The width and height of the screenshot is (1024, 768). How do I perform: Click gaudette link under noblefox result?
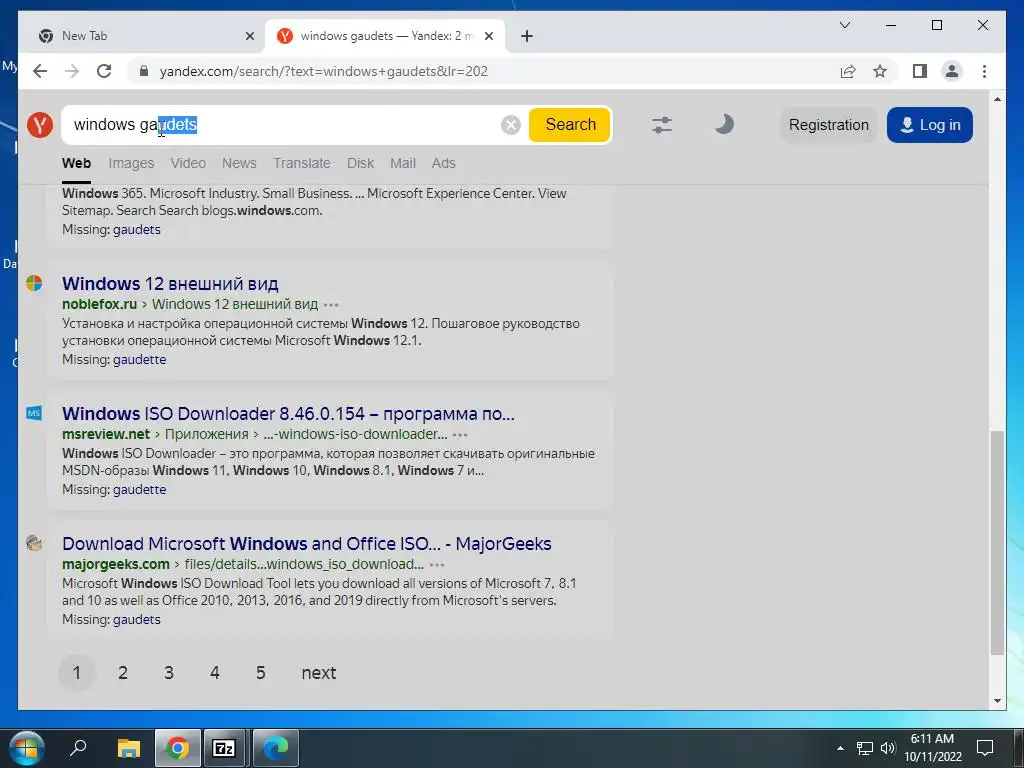140,360
